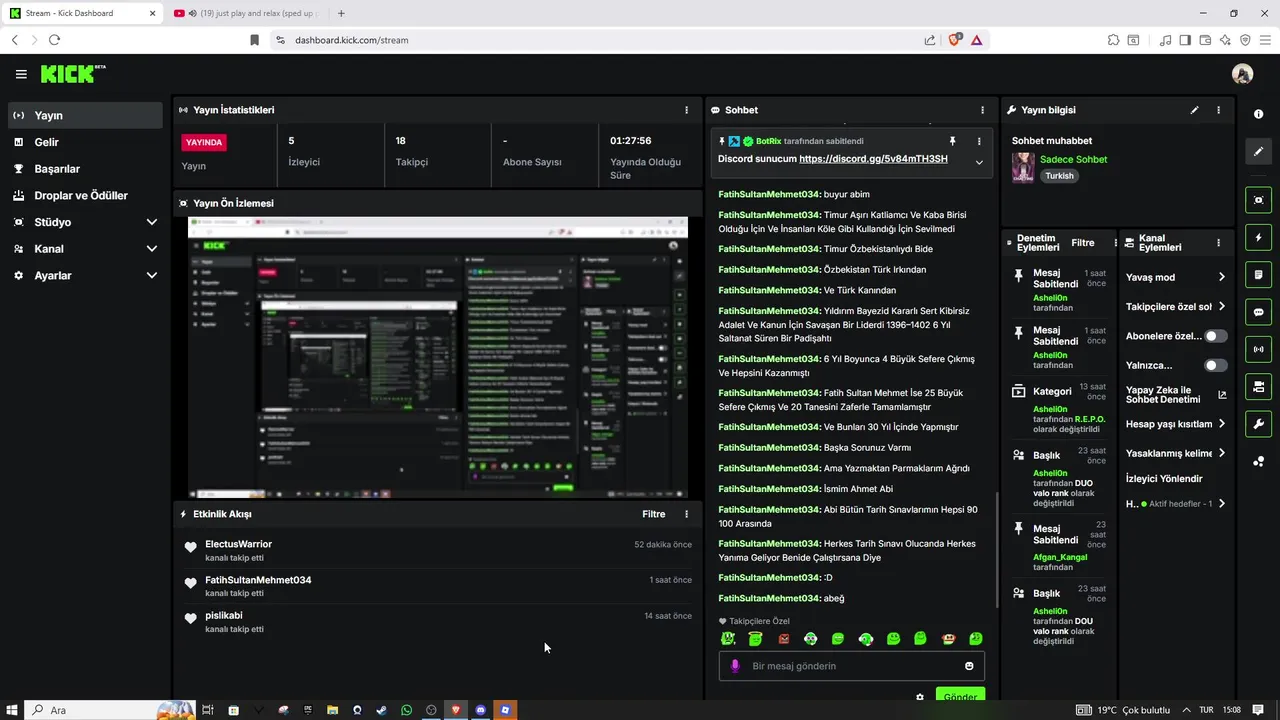The height and width of the screenshot is (720, 1280).
Task: Toggle the stream preview widget icon
Action: tap(1258, 200)
